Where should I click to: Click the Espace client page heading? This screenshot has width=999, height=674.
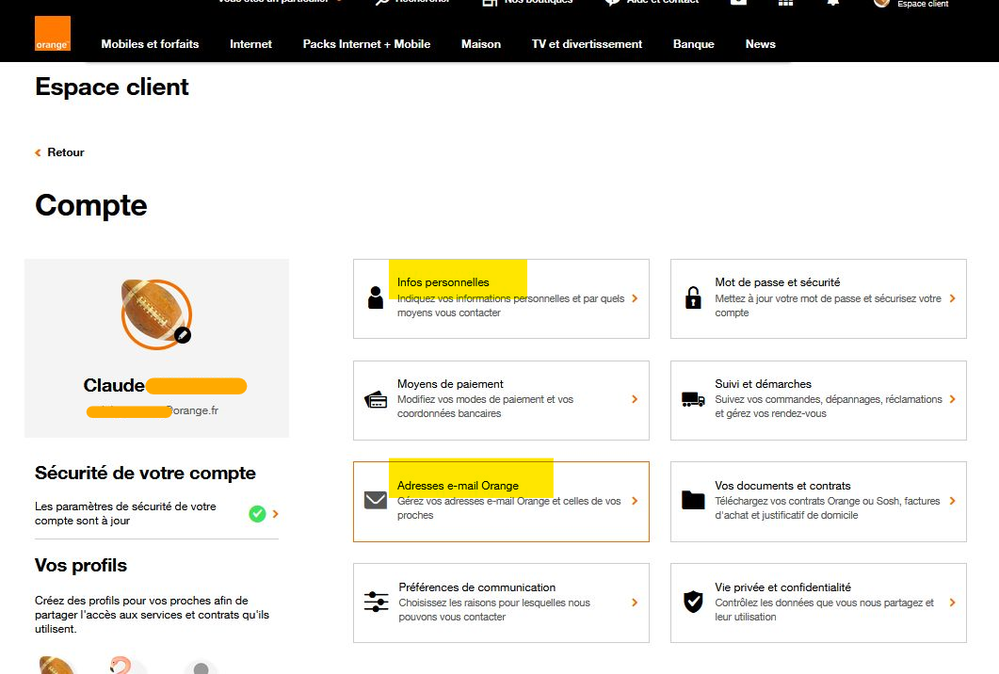(x=112, y=87)
